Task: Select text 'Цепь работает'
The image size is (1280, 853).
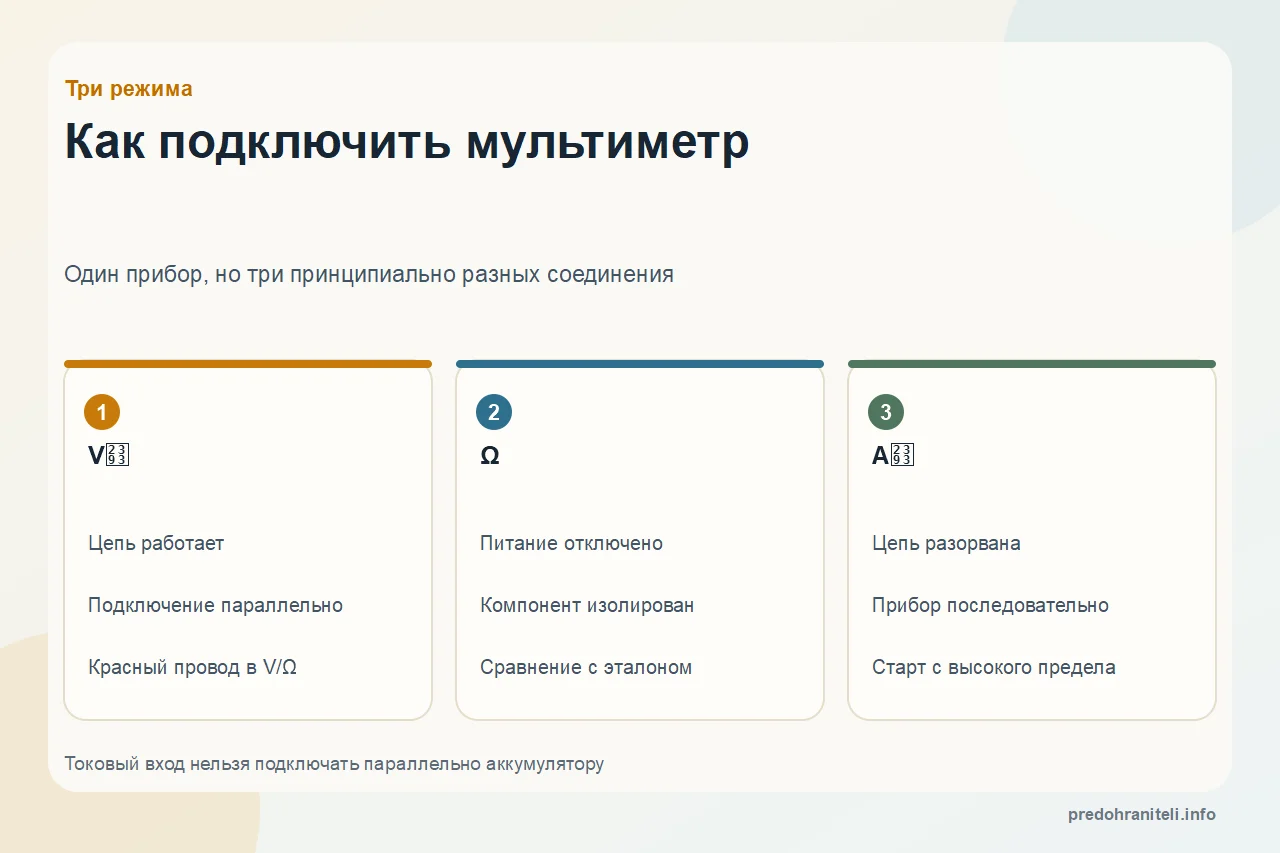Action: pyautogui.click(x=156, y=543)
